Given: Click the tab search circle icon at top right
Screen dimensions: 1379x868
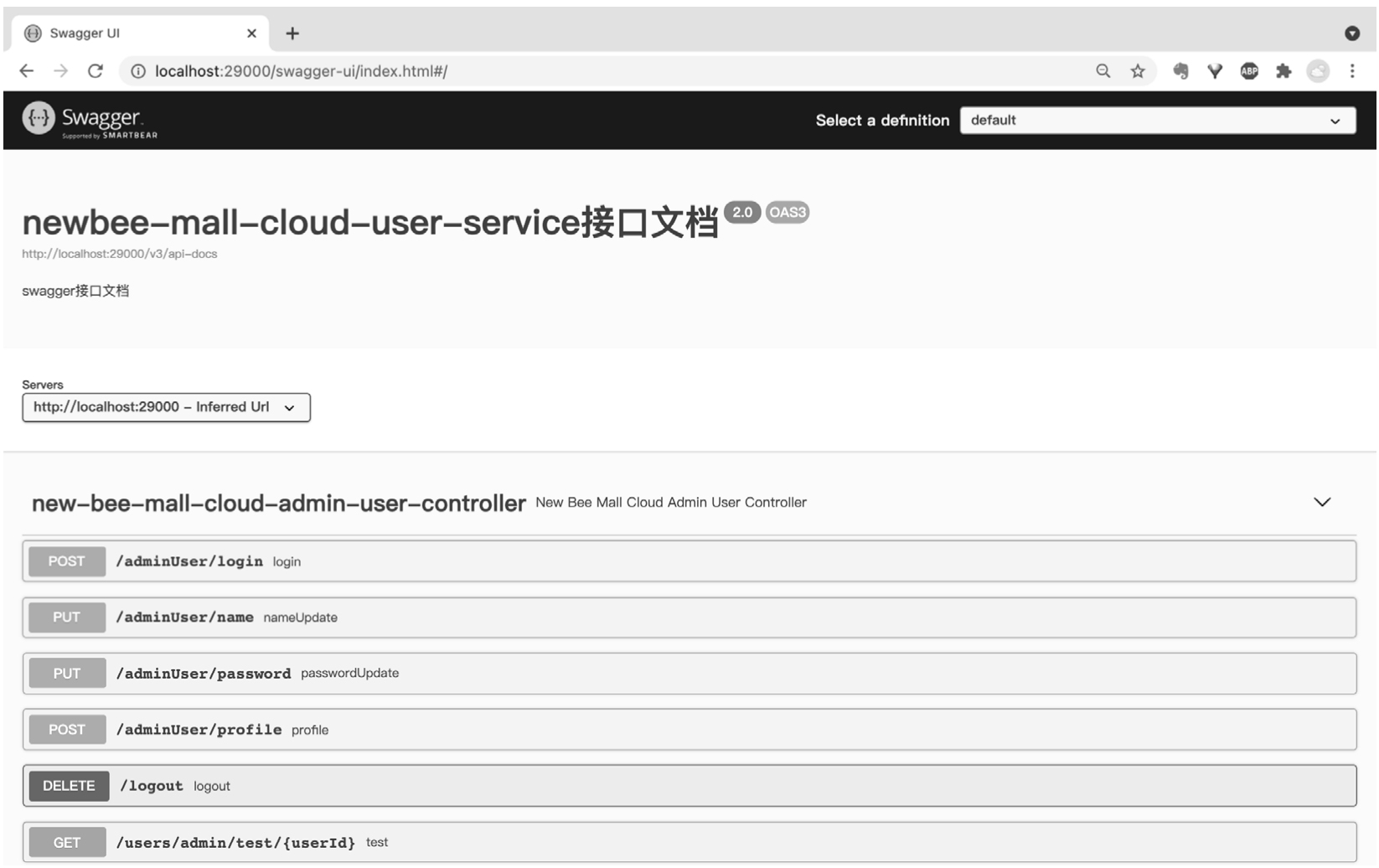Looking at the screenshot, I should (x=1352, y=34).
